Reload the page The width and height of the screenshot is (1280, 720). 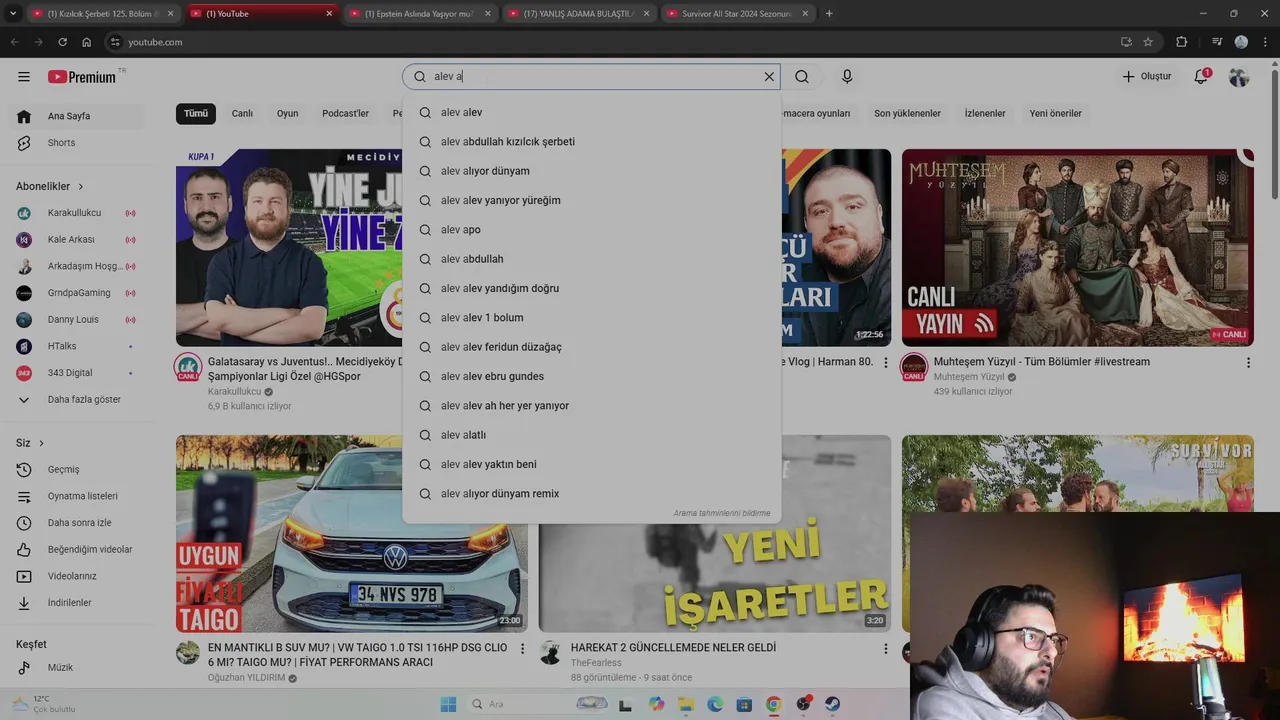pyautogui.click(x=62, y=42)
